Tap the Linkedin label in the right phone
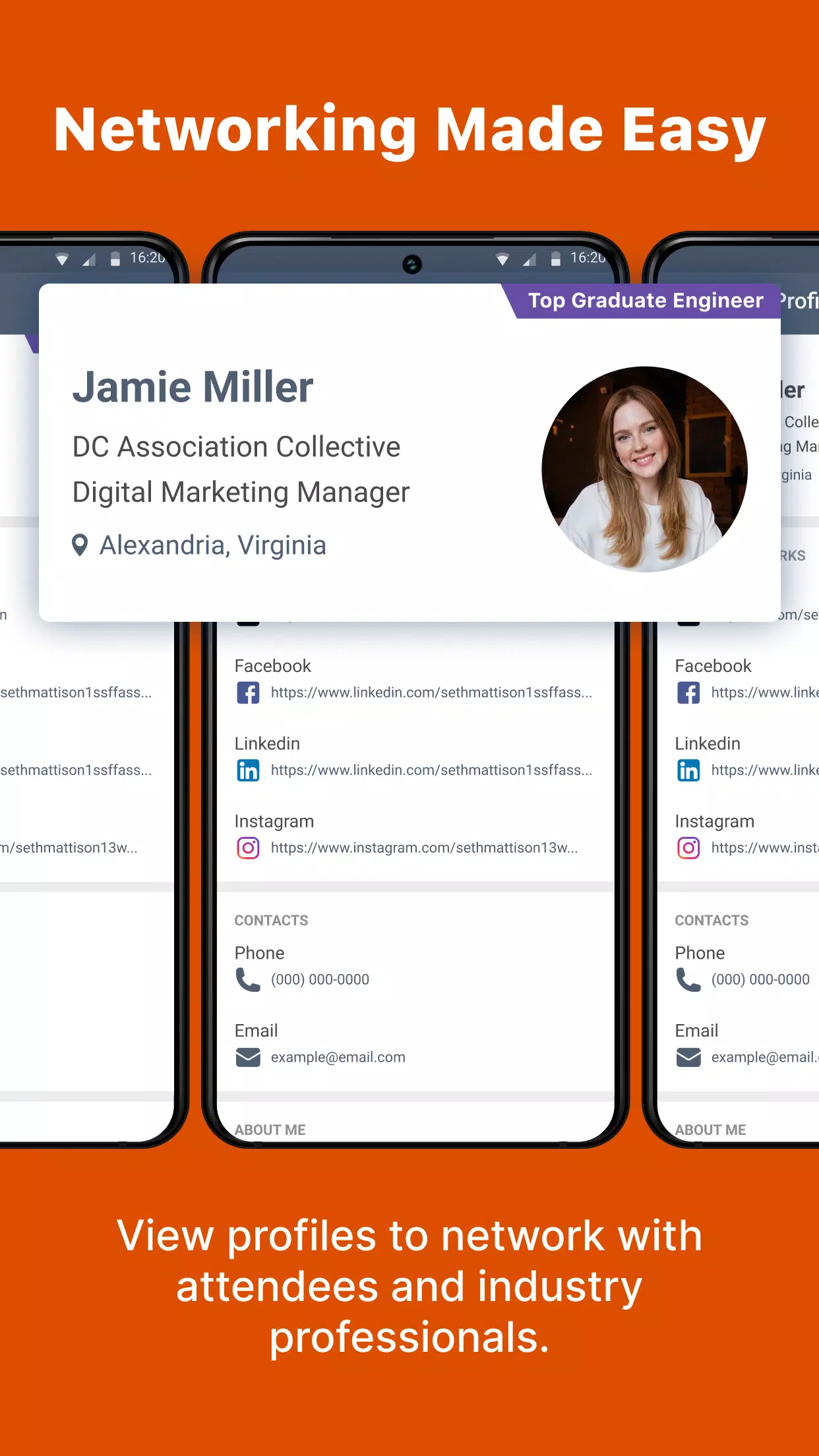This screenshot has height=1456, width=819. pyautogui.click(x=708, y=744)
